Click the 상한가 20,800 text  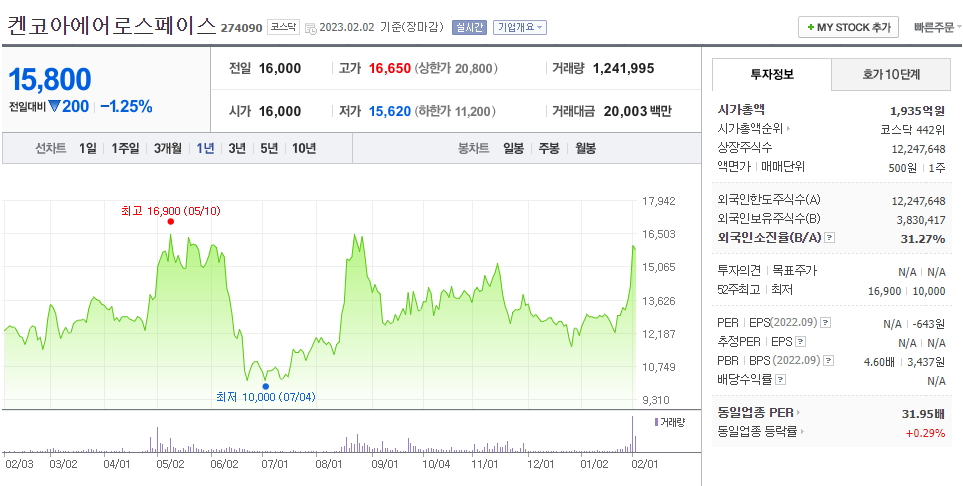click(456, 68)
